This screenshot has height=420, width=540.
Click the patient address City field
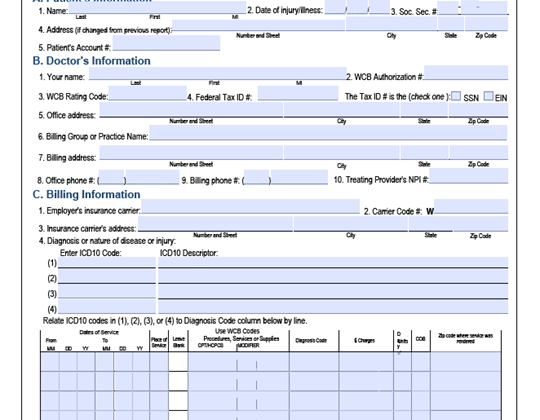391,23
